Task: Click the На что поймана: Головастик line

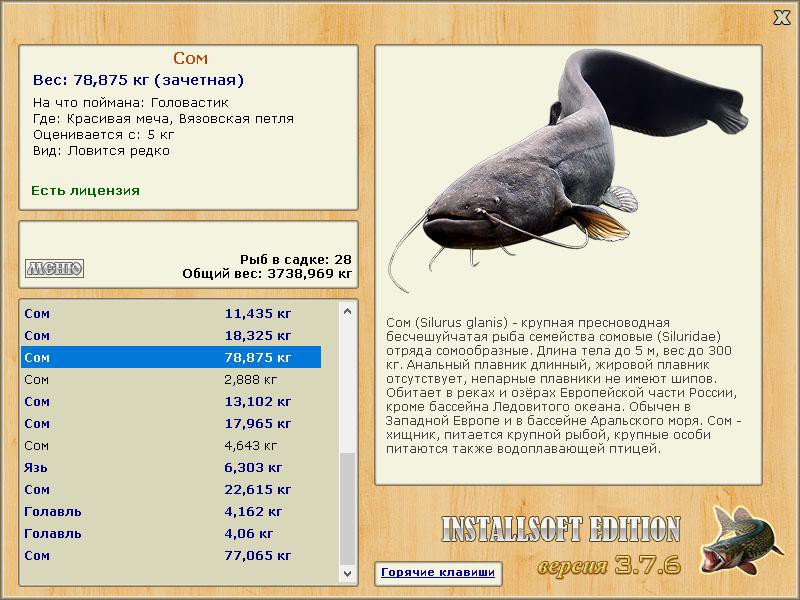Action: (x=131, y=103)
